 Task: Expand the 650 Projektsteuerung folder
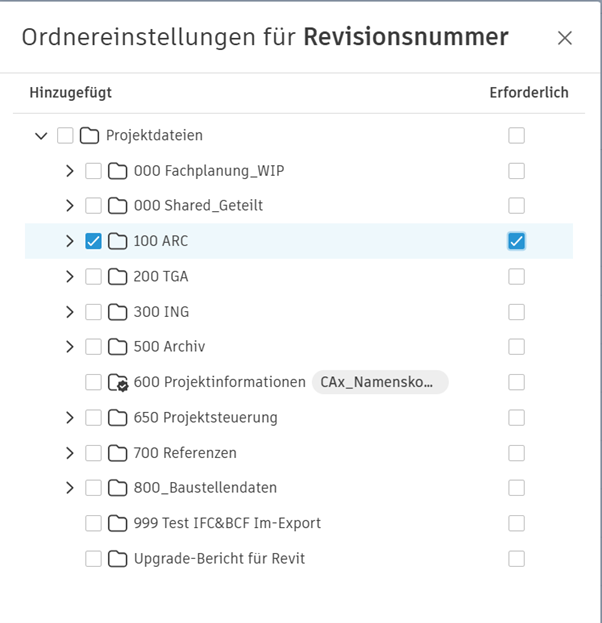pos(69,417)
